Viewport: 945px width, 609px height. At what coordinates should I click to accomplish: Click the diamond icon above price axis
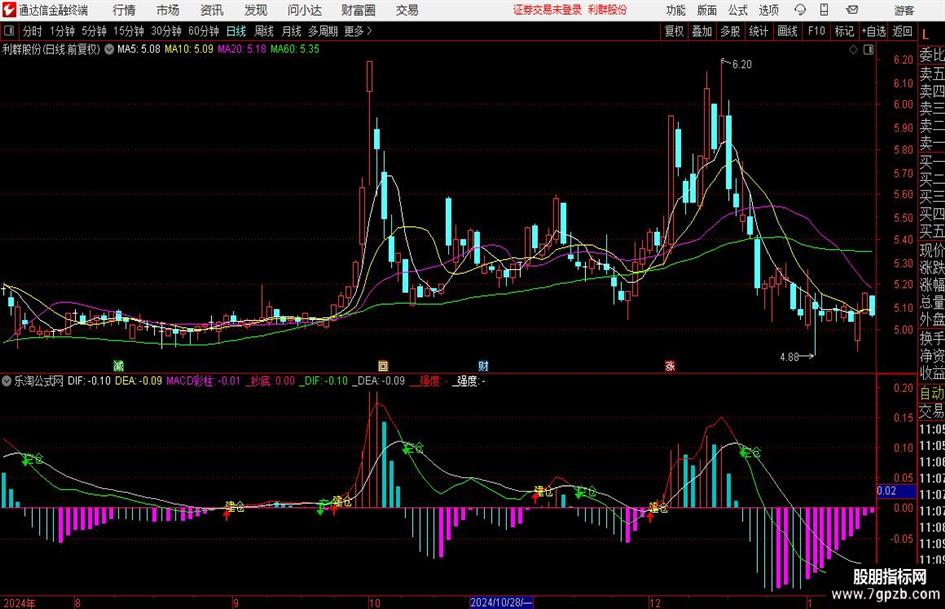pyautogui.click(x=853, y=50)
